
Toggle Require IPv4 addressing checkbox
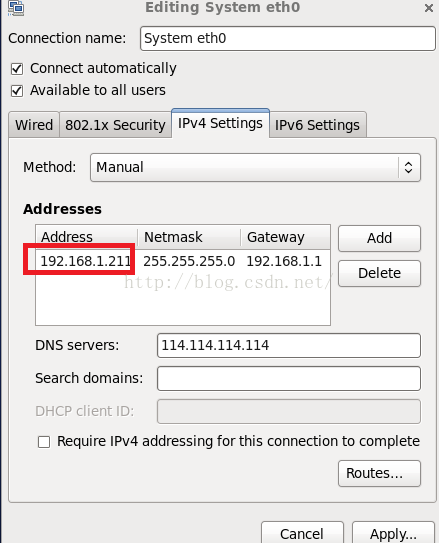point(44,442)
